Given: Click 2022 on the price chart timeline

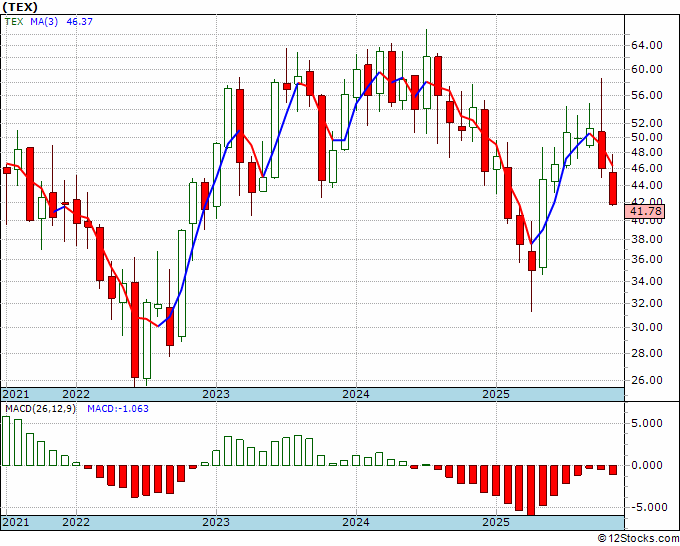Looking at the screenshot, I should click(x=76, y=394).
